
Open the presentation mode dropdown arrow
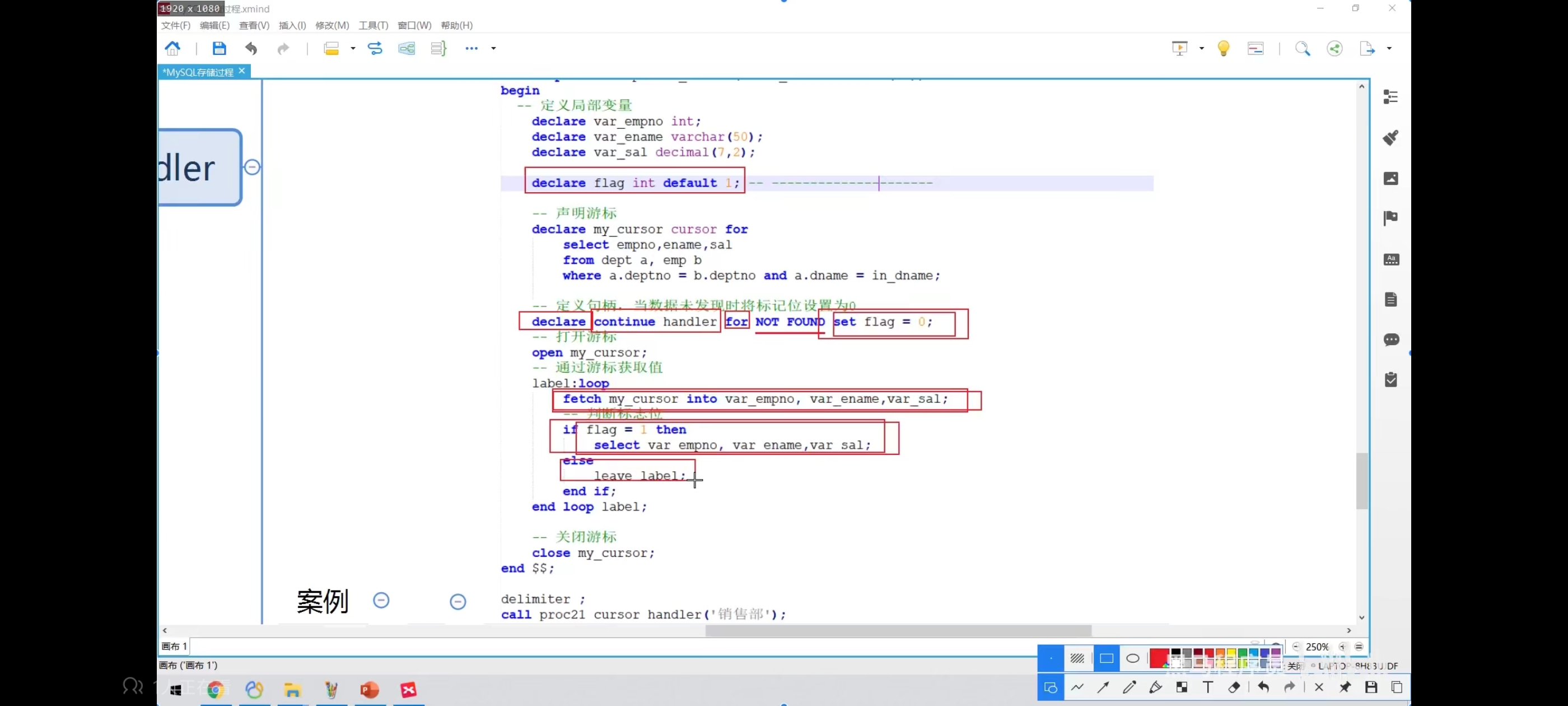pos(1202,48)
